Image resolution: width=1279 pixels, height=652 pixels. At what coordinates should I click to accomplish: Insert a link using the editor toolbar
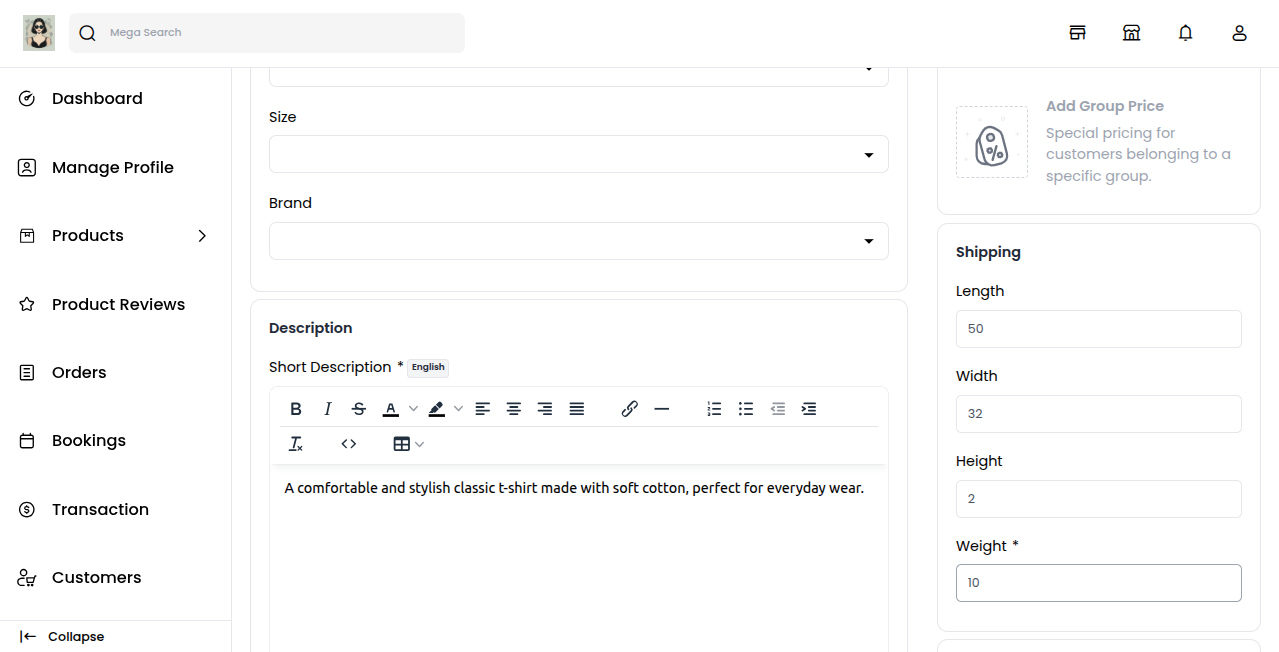point(630,409)
